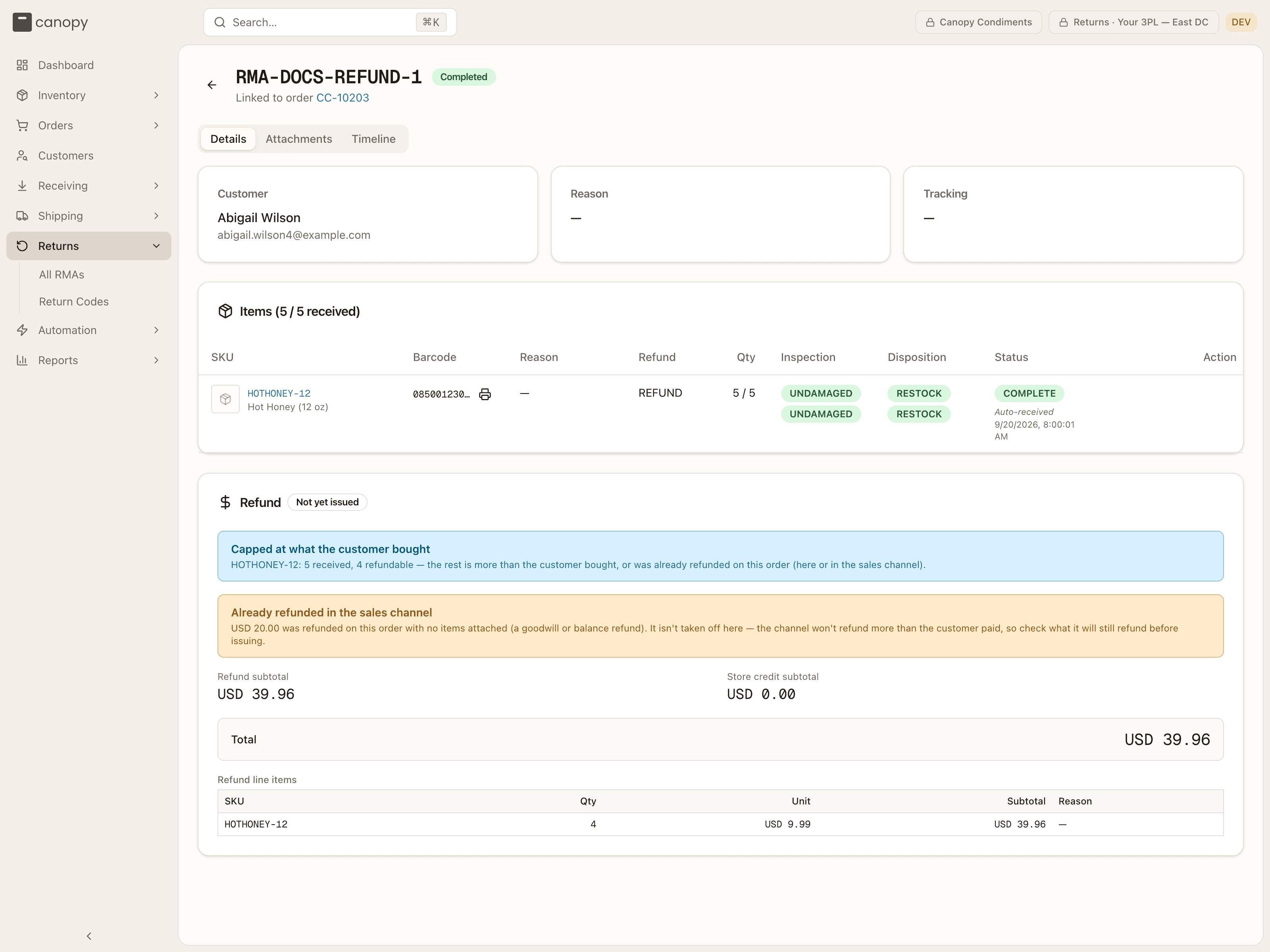This screenshot has width=1270, height=952.
Task: Collapse the sidebar with bottom chevron
Action: pos(89,936)
